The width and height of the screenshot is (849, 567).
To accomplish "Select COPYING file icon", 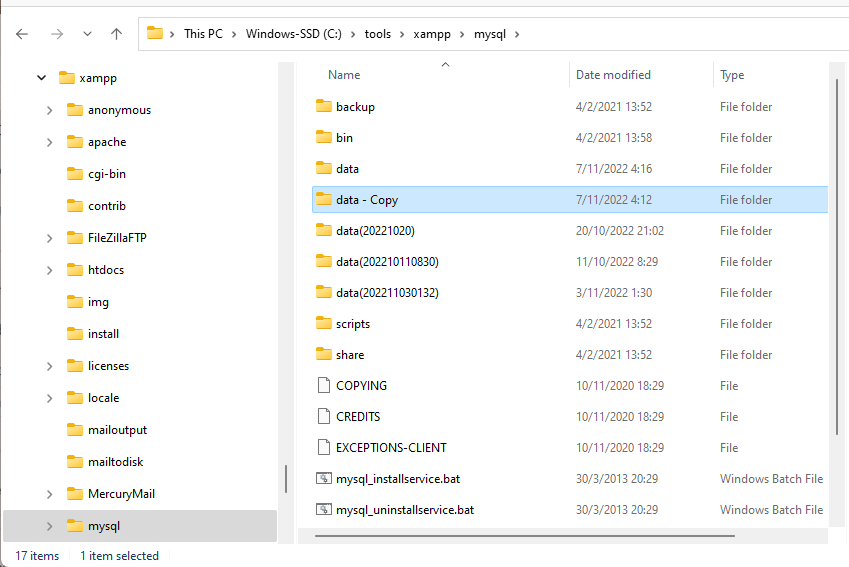I will 324,385.
